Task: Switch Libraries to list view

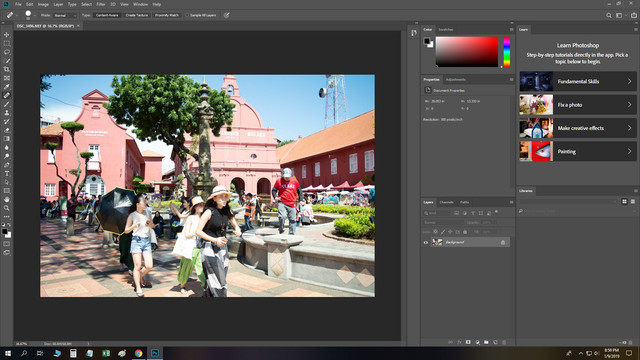Action: [x=633, y=202]
